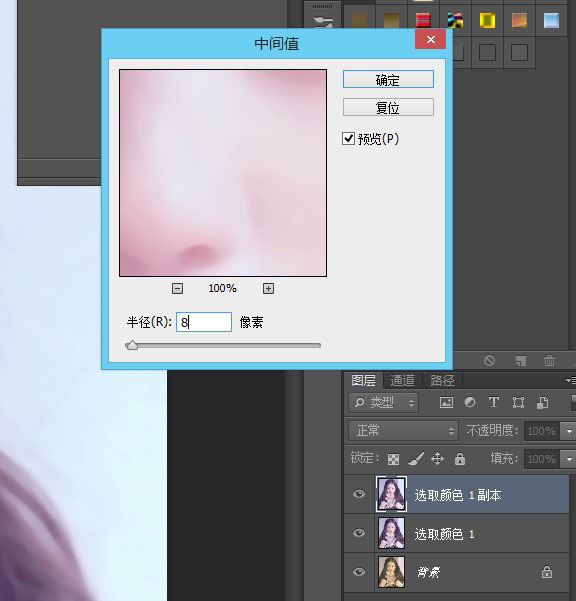Screen dimensions: 576x601
Task: Toggle lock all padlock icon
Action: click(459, 458)
